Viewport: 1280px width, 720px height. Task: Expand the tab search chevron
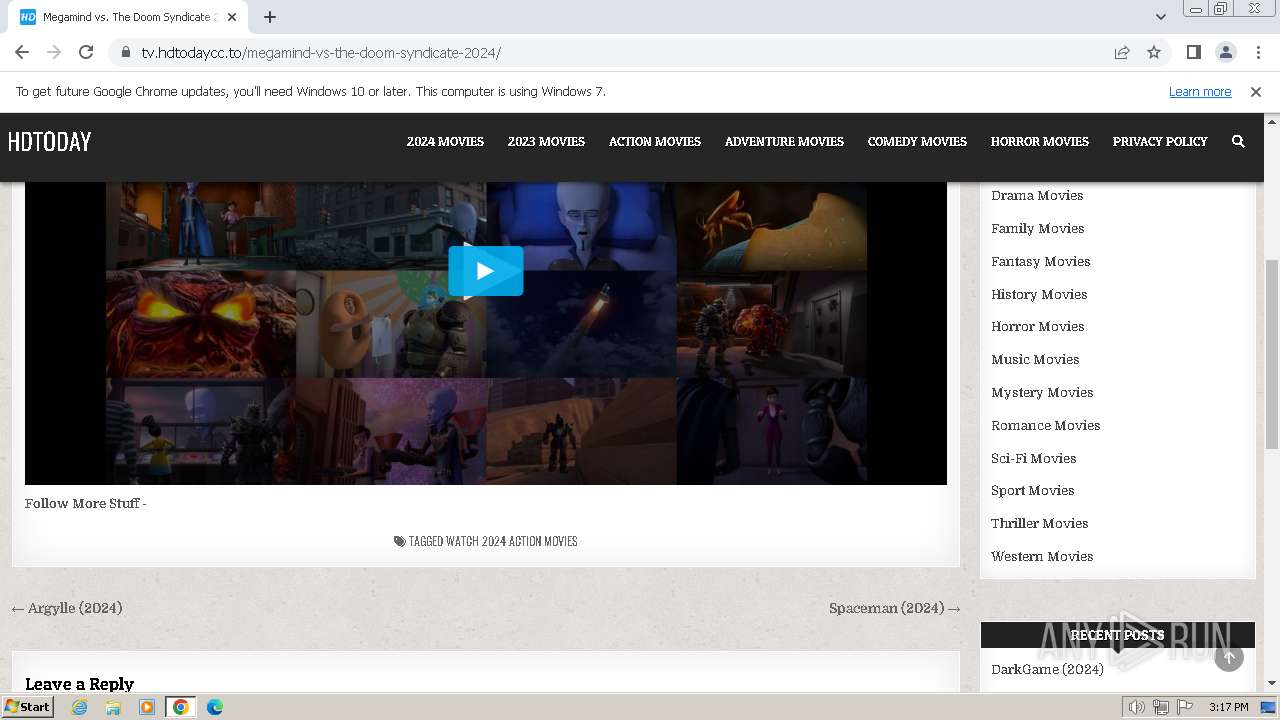(x=1160, y=17)
